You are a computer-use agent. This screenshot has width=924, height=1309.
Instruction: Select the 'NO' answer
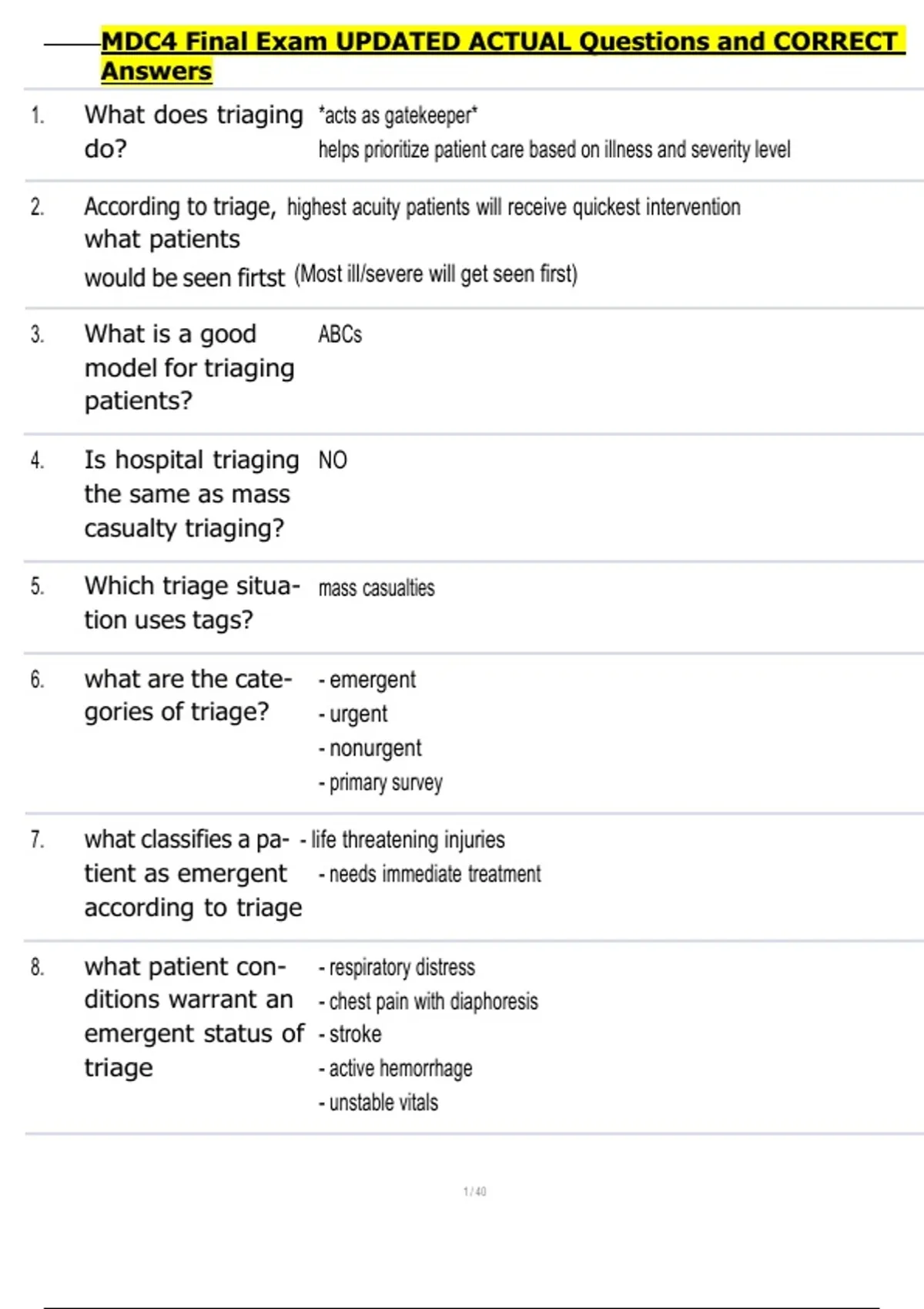tap(333, 460)
